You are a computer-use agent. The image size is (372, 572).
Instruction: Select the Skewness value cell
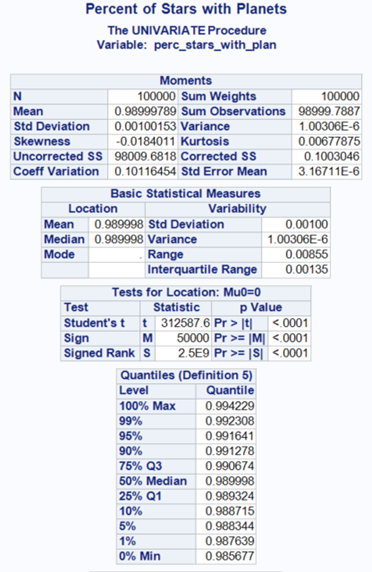(143, 141)
